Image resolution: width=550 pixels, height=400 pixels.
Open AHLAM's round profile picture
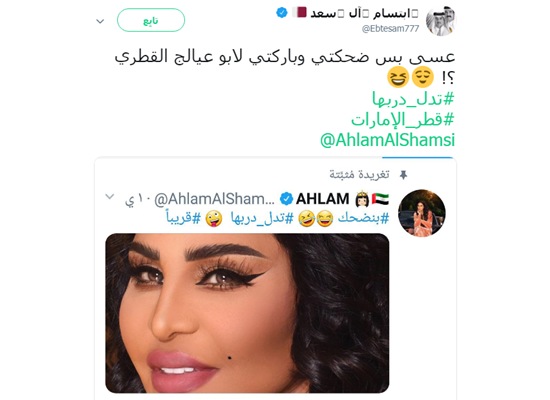[422, 213]
